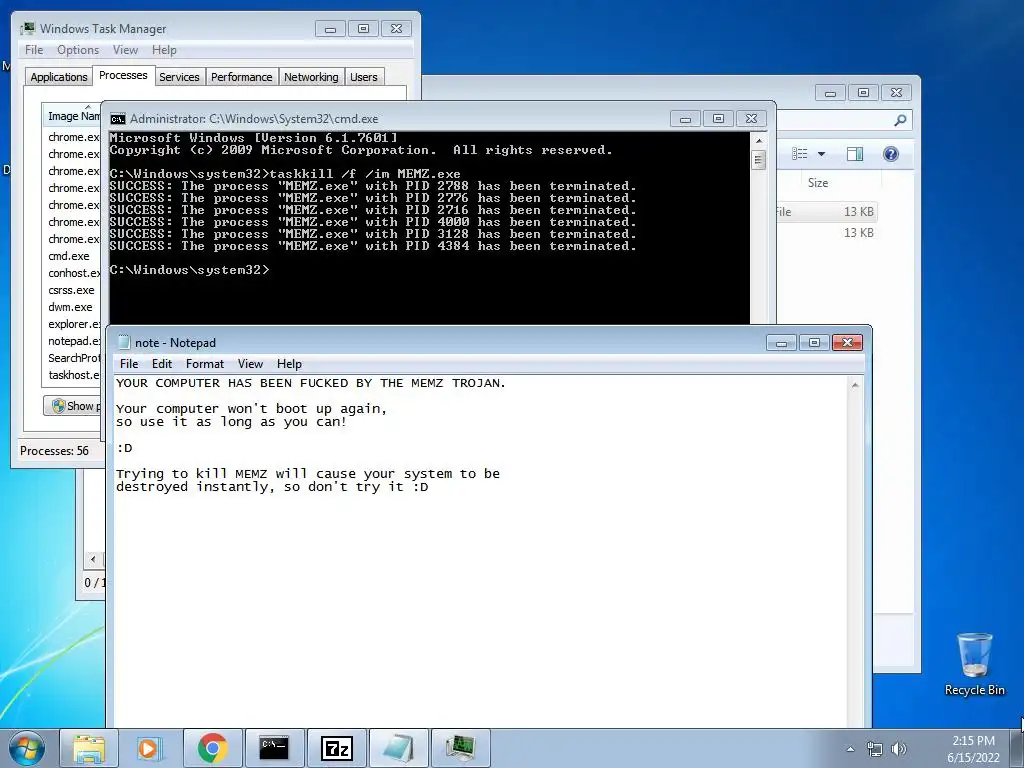Viewport: 1024px width, 768px height.
Task: Switch to the Users tab
Action: [x=363, y=77]
